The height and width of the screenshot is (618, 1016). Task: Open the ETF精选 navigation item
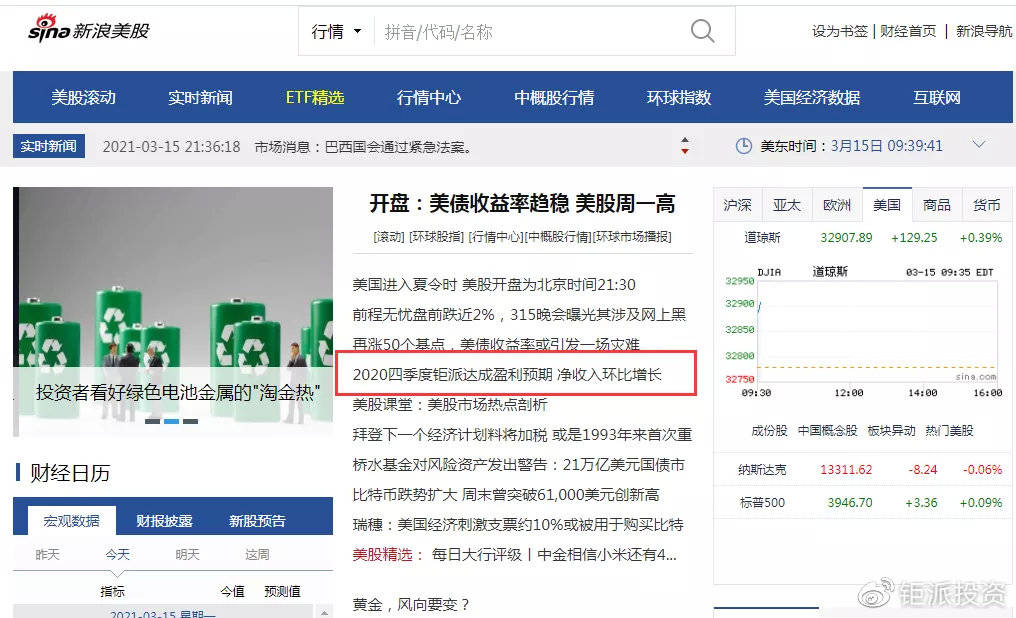click(315, 97)
